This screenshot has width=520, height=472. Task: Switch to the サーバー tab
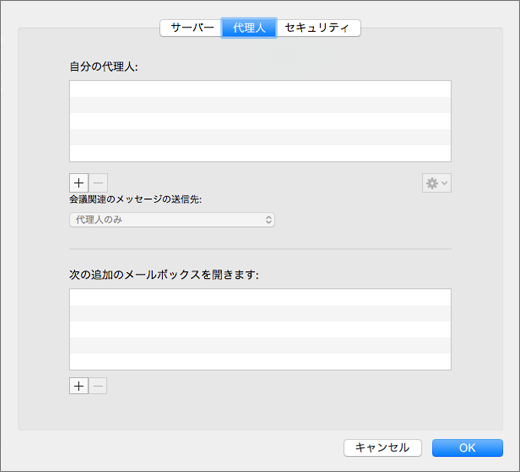pyautogui.click(x=191, y=28)
